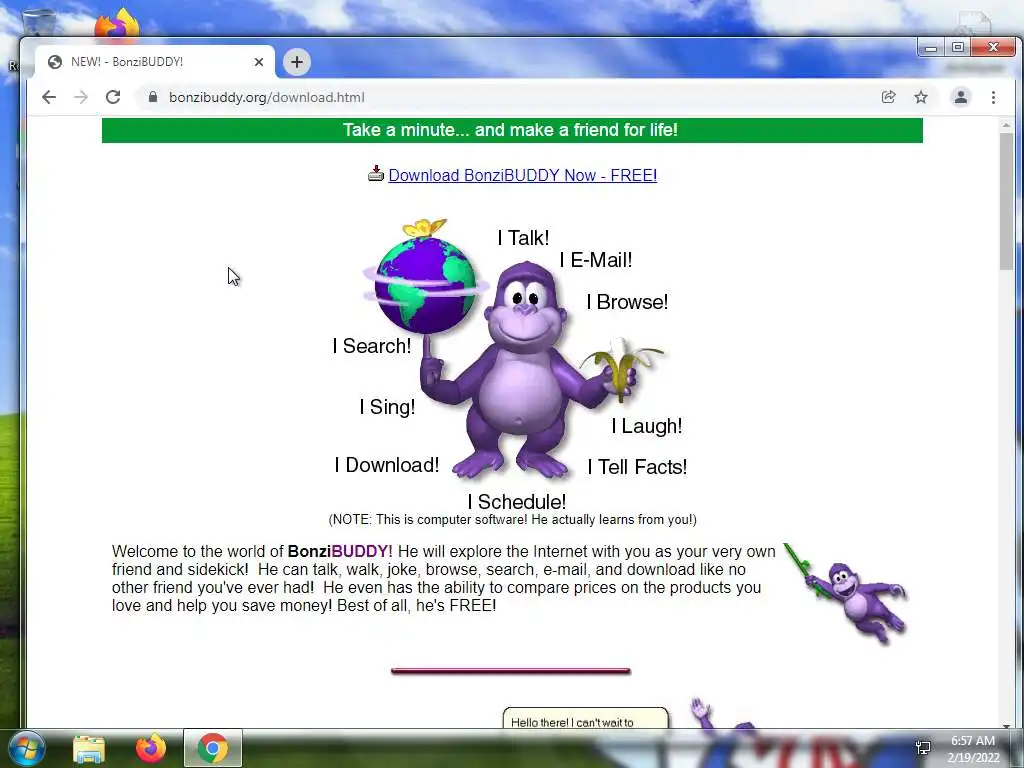Open the Recycle Bin desktop icon
Screen dimensions: 1024x768
(39, 21)
